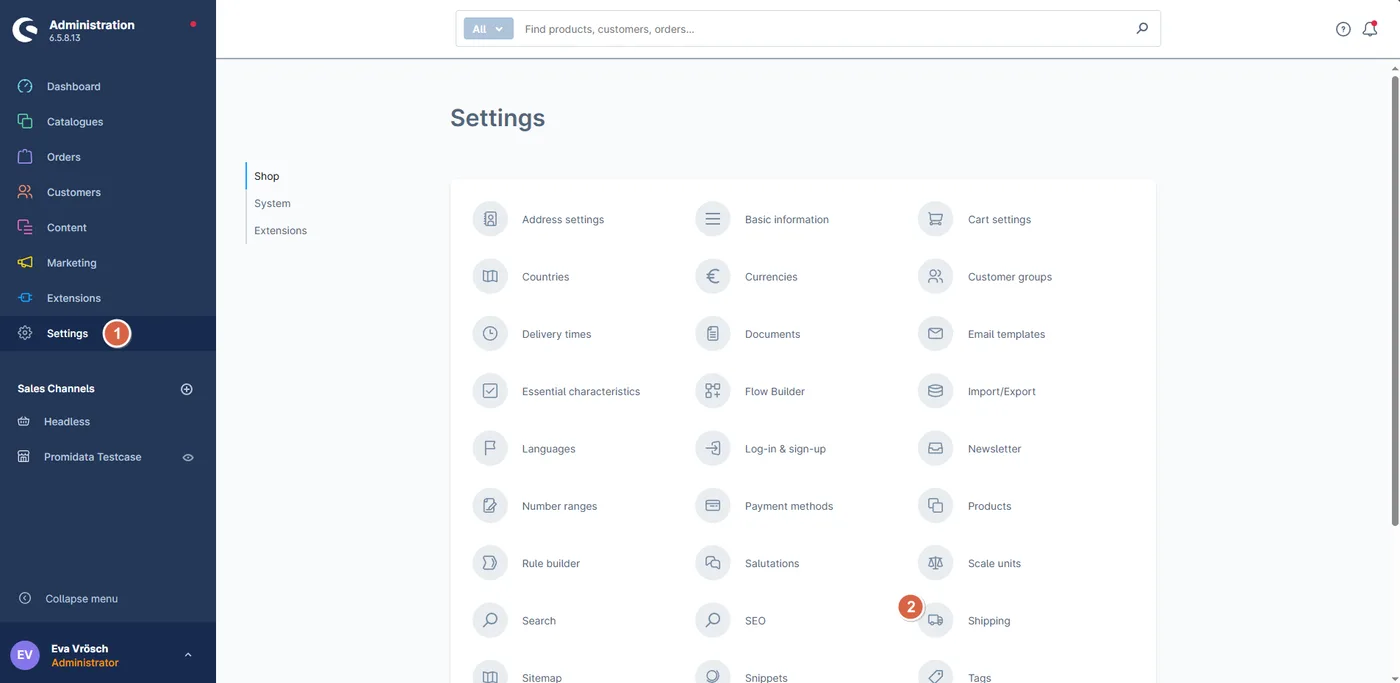This screenshot has width=1400, height=683.
Task: Click the Shopware logo
Action: point(25,30)
